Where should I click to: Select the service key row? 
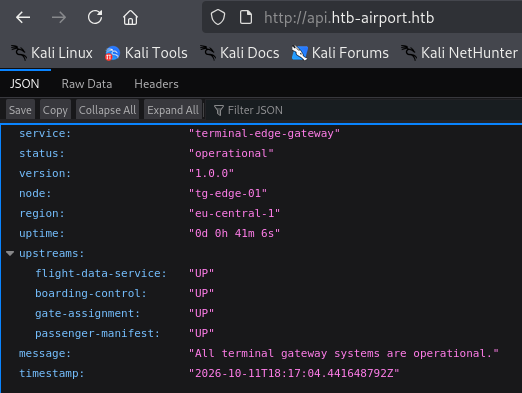(x=45, y=133)
